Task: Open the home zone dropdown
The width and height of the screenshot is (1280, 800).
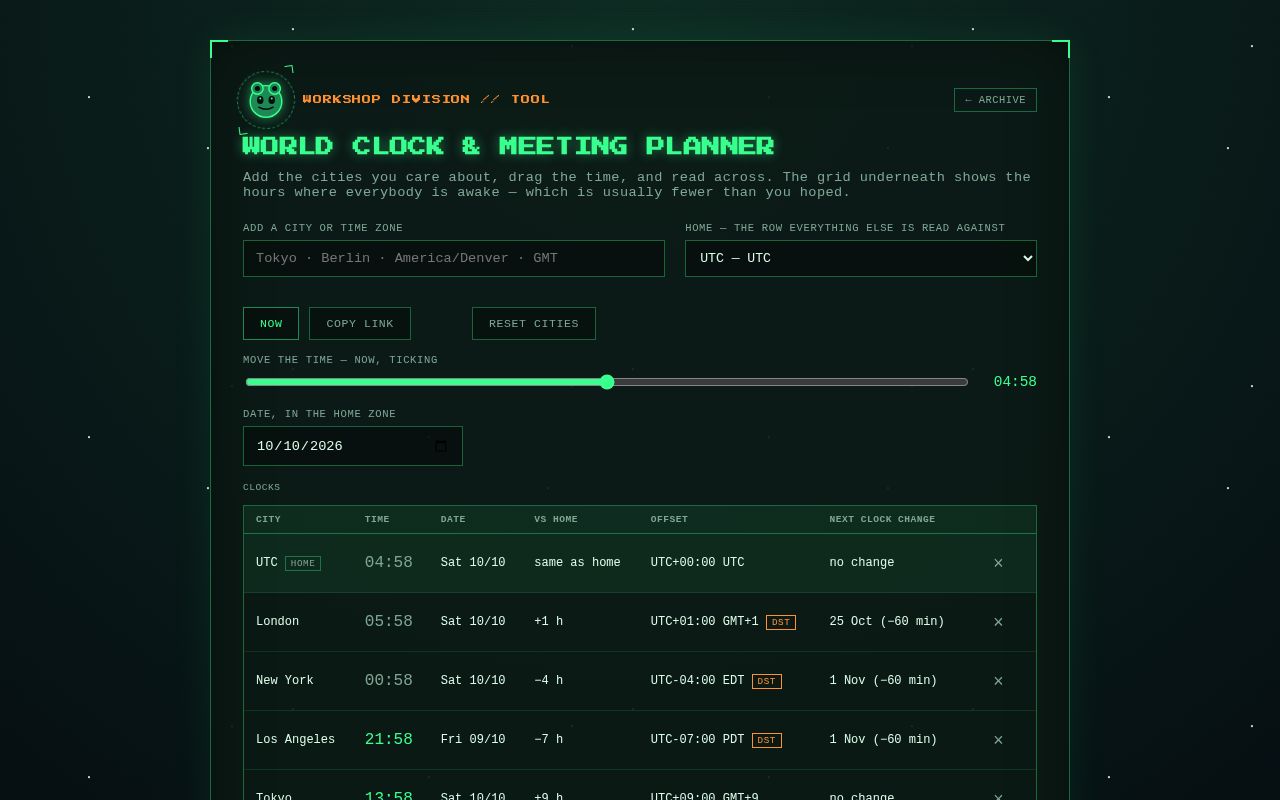Action: point(861,258)
